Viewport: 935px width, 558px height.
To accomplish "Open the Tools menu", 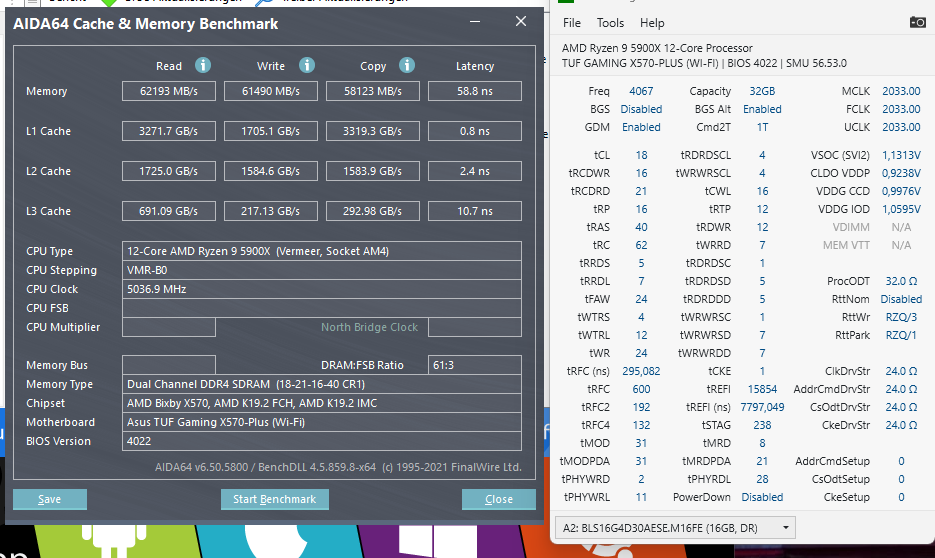I will pos(610,23).
